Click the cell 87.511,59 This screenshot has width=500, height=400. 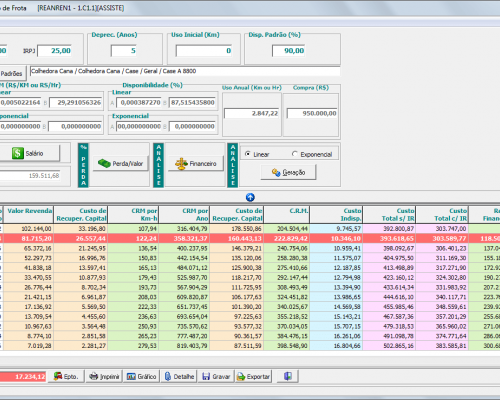237,346
